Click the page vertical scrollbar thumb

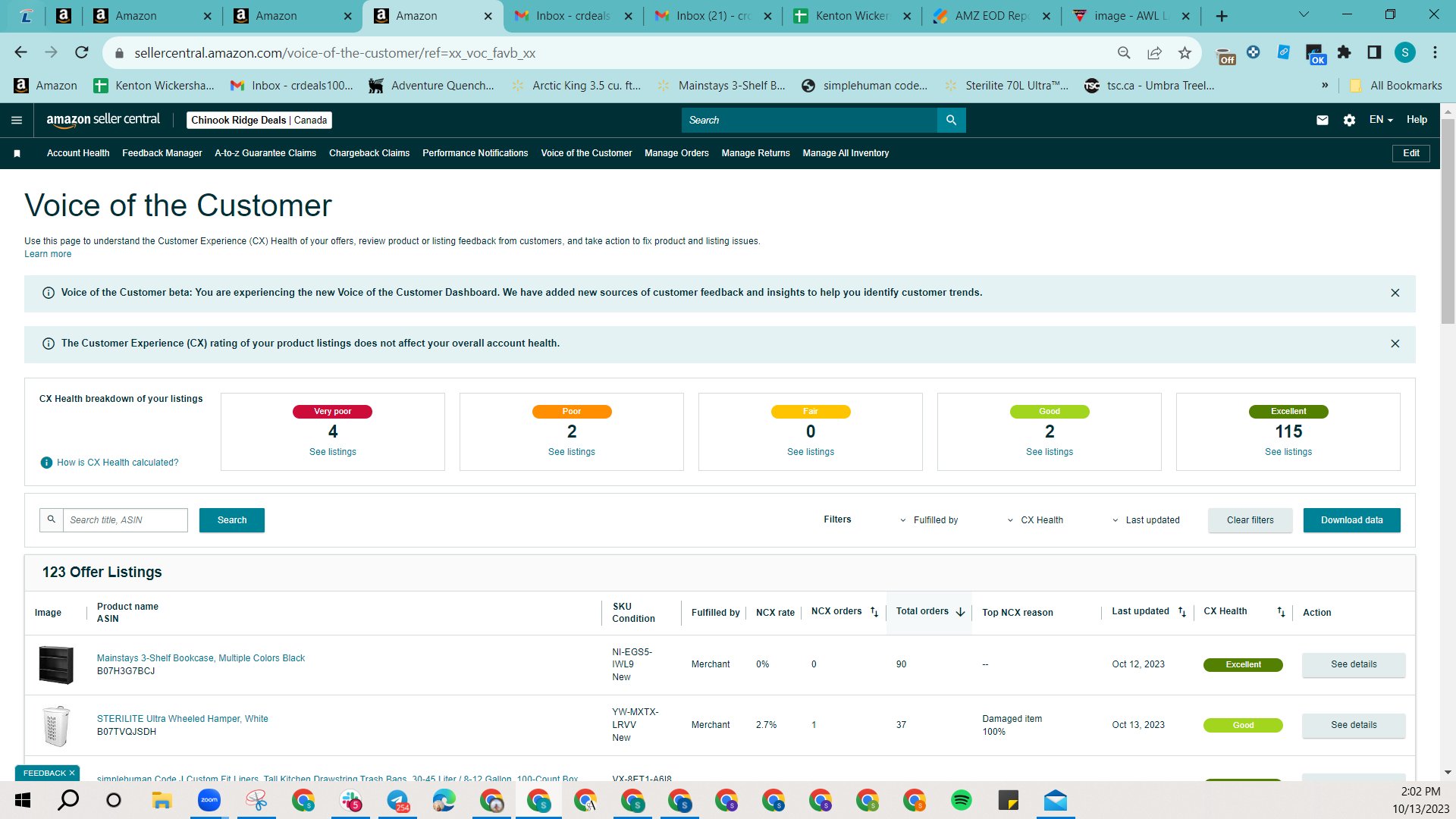pyautogui.click(x=1448, y=221)
